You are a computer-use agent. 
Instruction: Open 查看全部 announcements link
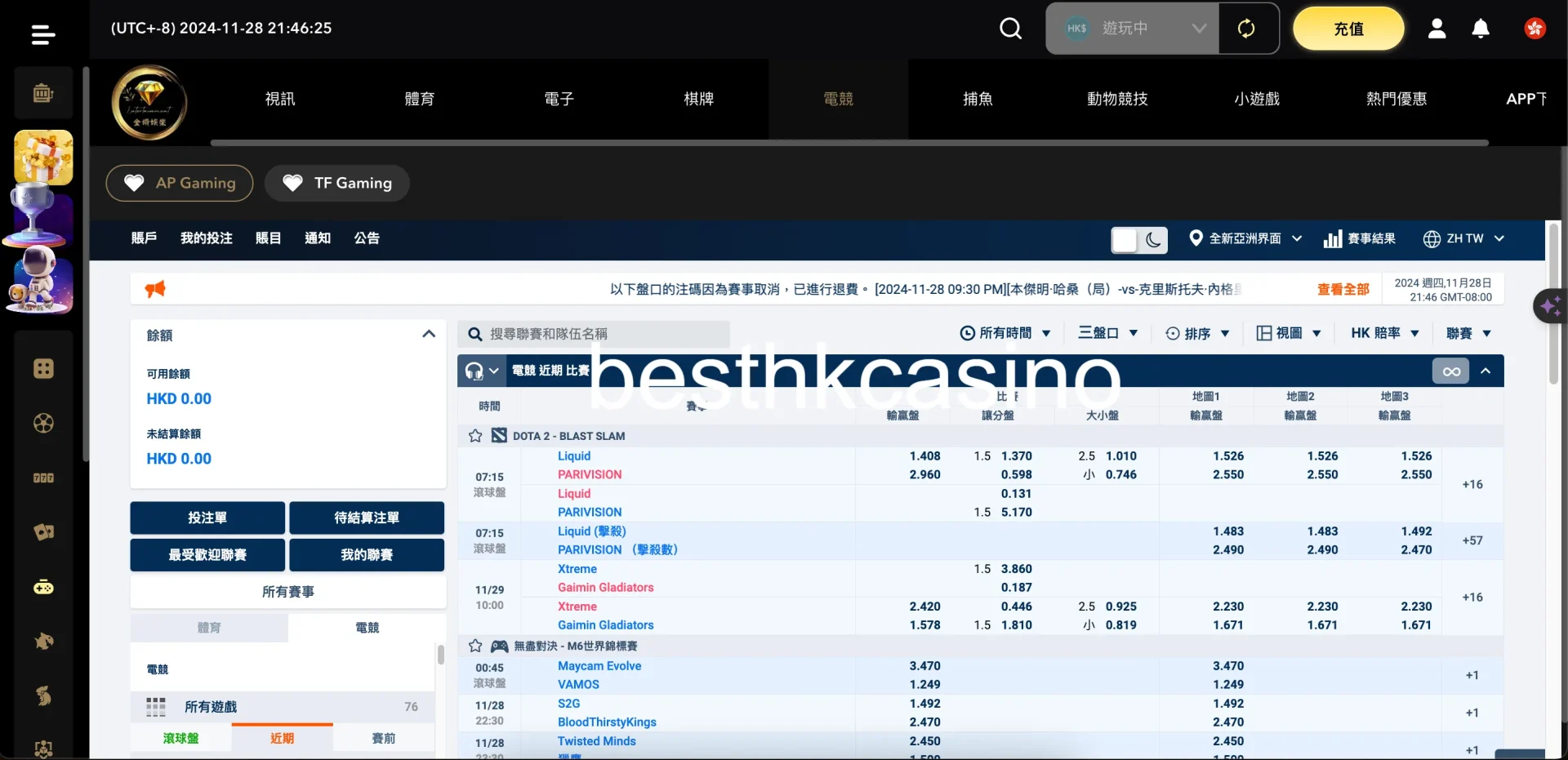1342,288
